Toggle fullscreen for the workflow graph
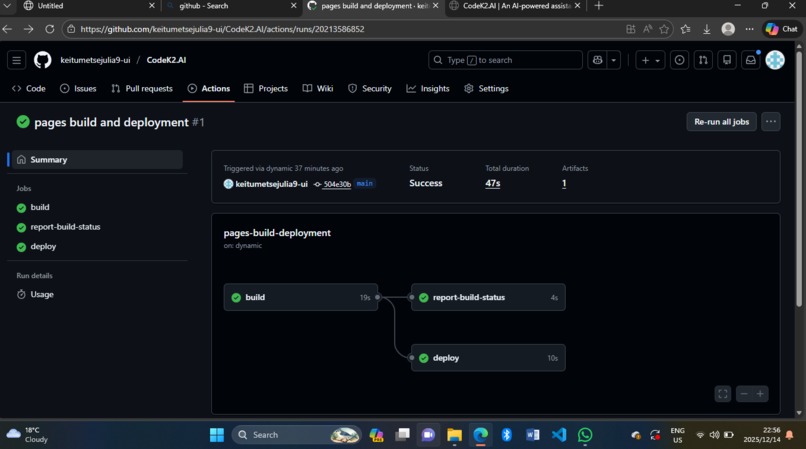Screen dimensions: 806x449 point(723,394)
